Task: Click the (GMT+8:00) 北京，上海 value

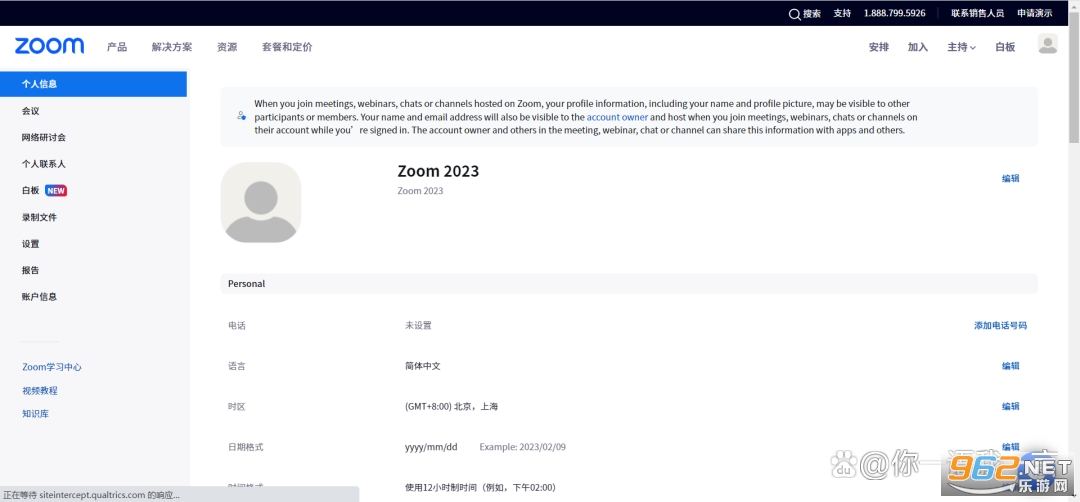Action: 452,406
